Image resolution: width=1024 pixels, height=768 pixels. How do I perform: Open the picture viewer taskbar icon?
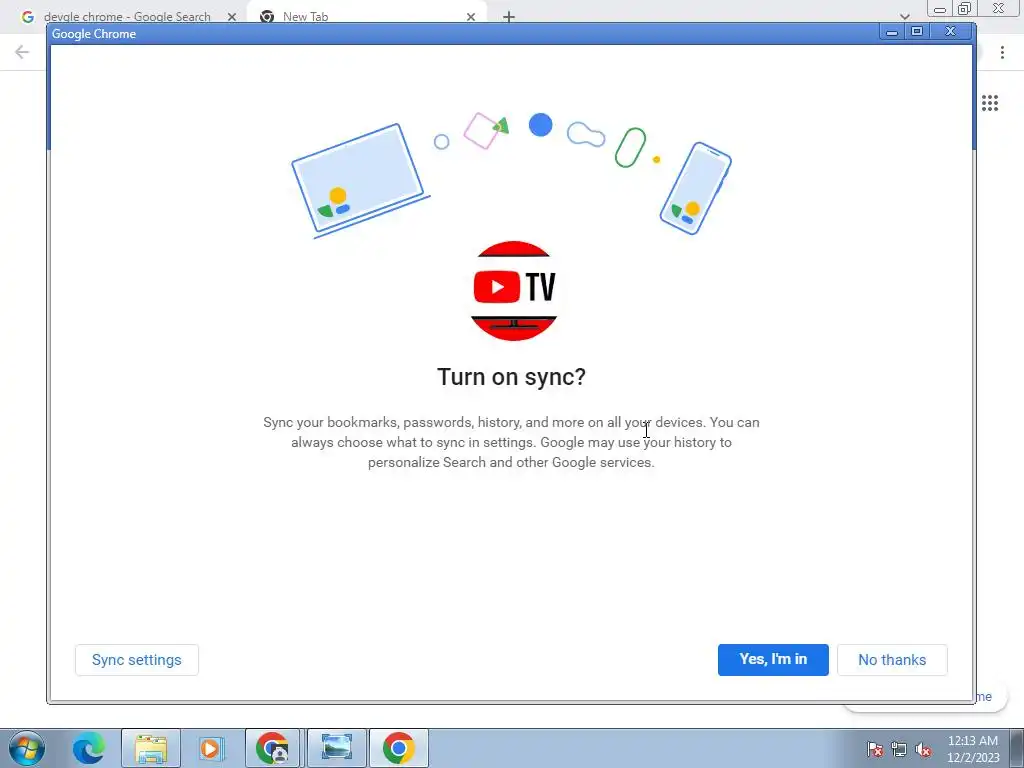(336, 748)
